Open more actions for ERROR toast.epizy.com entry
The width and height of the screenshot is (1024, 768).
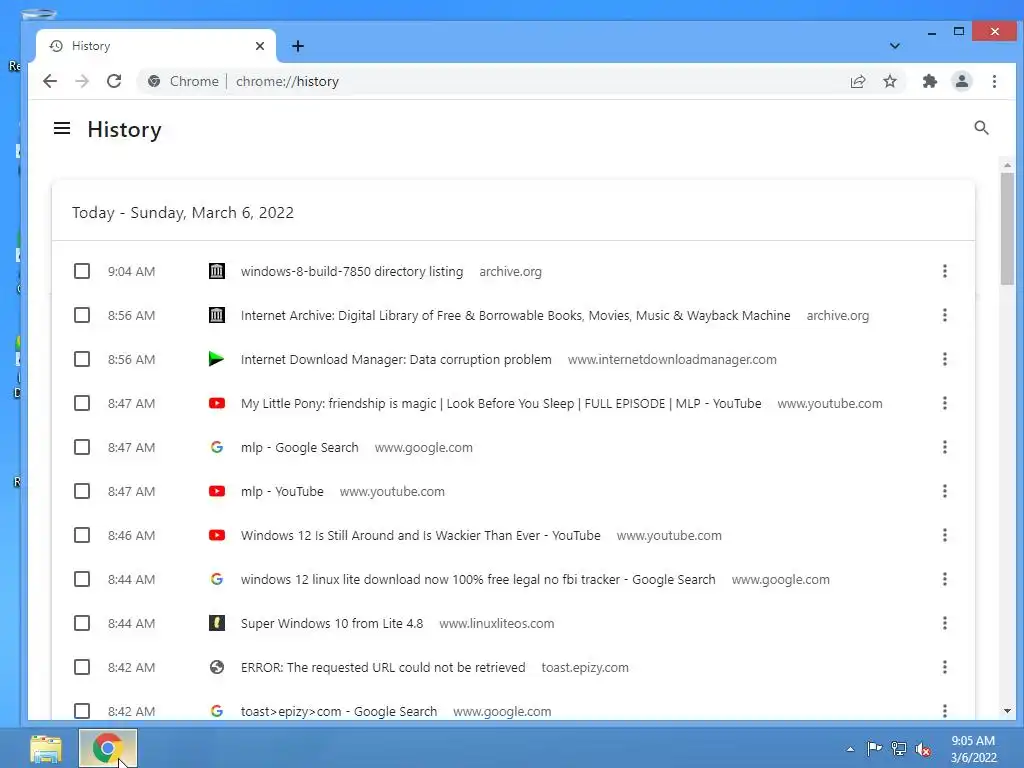click(944, 667)
